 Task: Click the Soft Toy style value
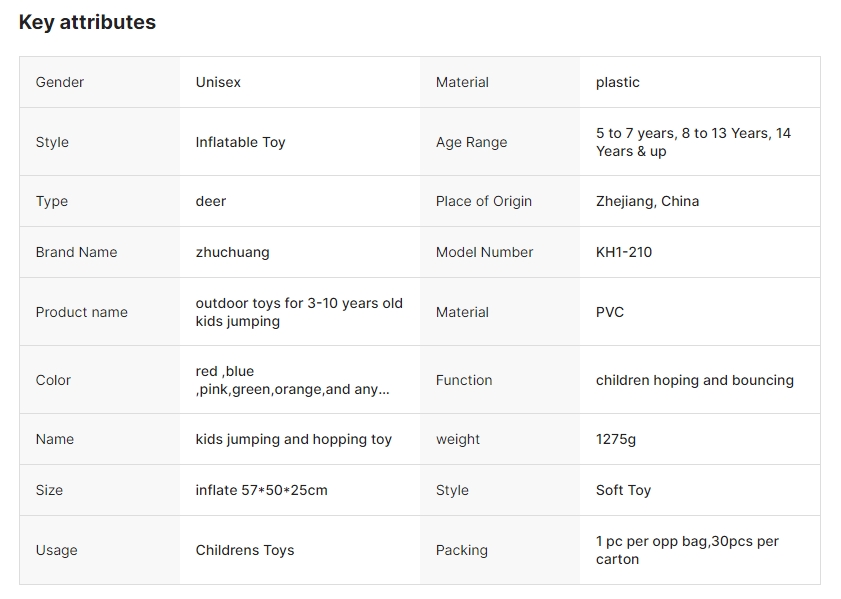(623, 490)
